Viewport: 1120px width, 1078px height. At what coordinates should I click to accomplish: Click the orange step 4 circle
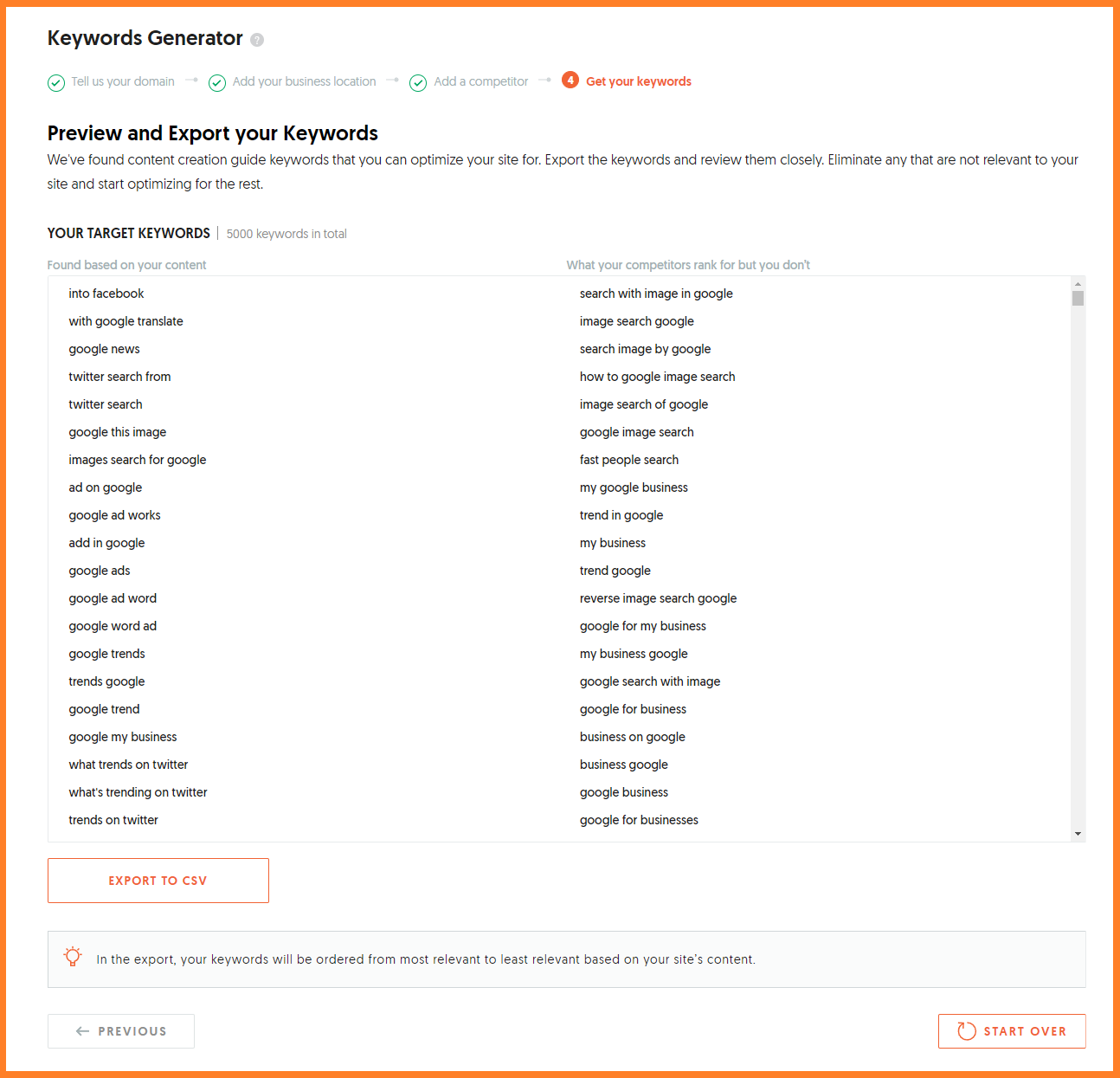pyautogui.click(x=570, y=81)
